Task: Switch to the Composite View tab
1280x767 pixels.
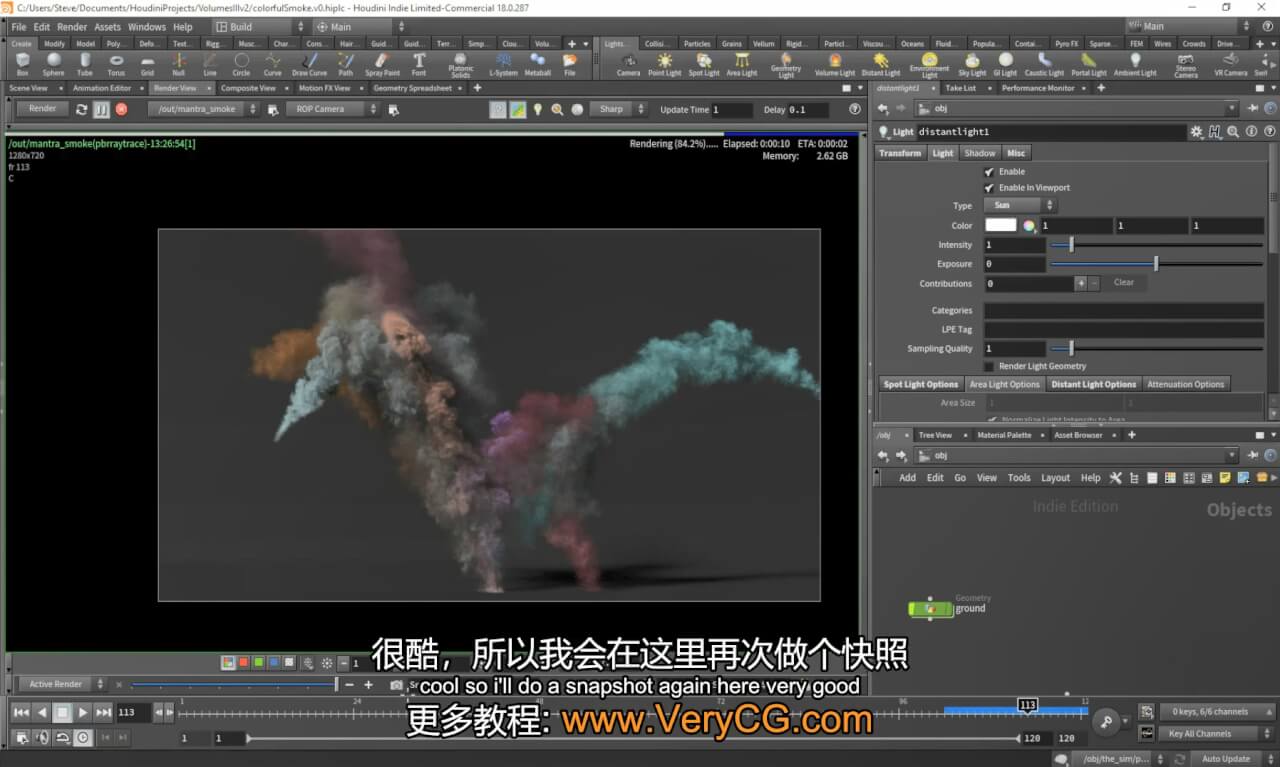Action: 248,88
